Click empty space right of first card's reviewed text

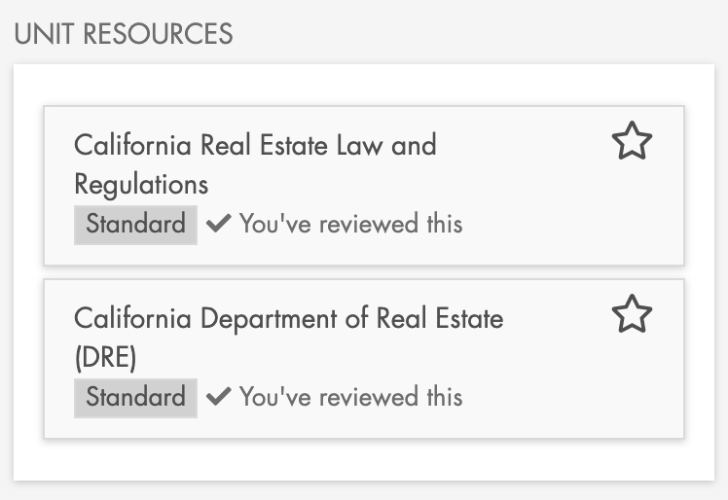coord(570,224)
